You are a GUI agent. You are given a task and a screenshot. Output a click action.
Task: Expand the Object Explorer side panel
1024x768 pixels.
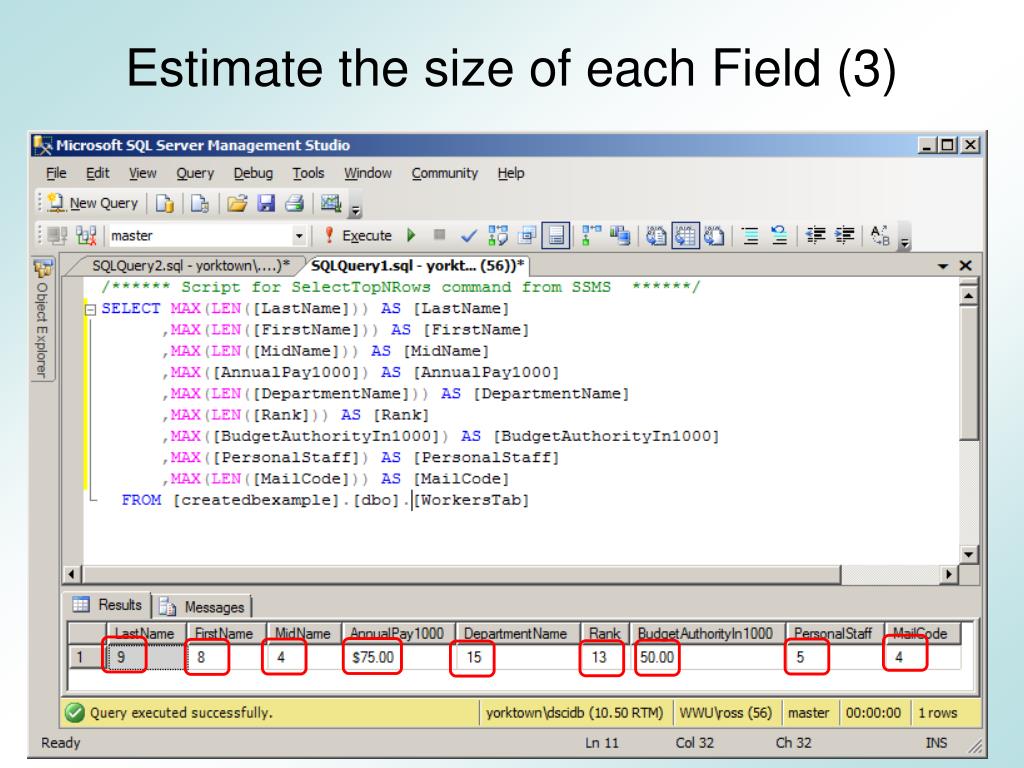coord(43,319)
